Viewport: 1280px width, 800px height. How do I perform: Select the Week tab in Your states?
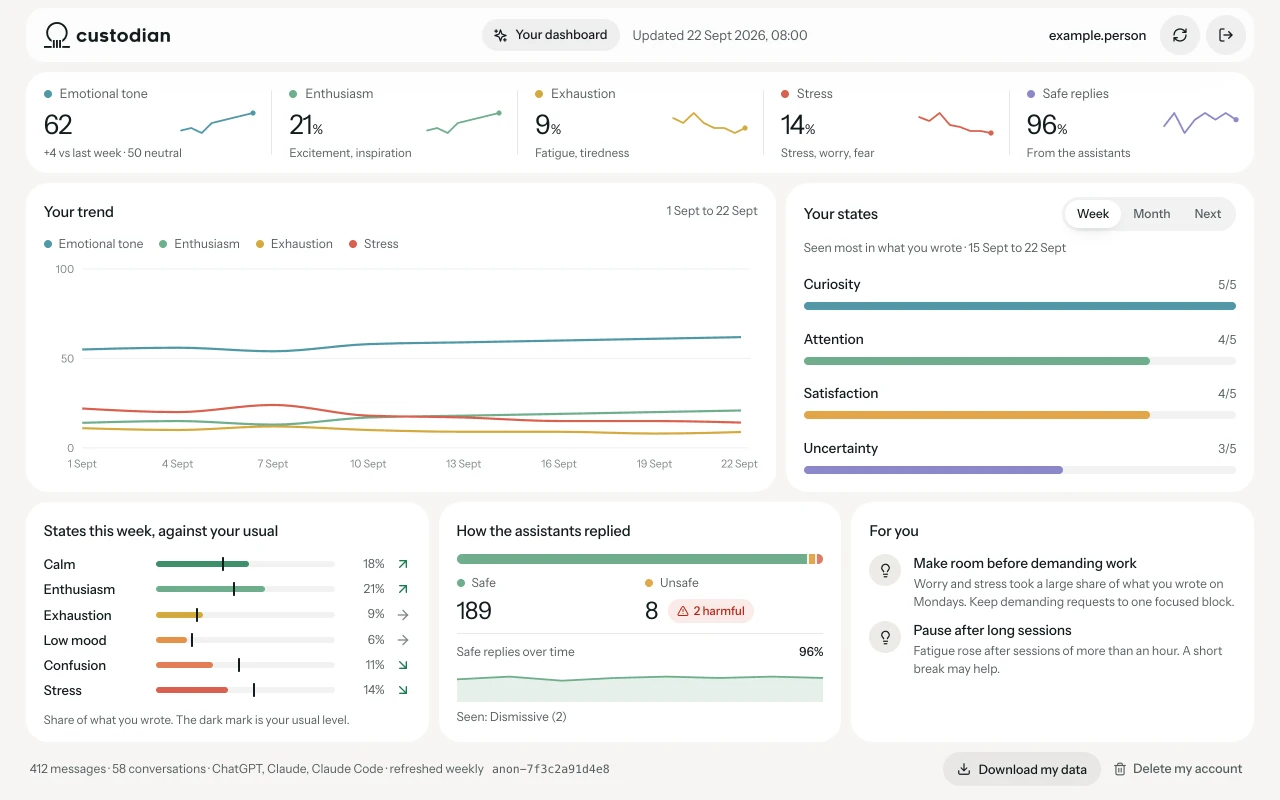(1093, 214)
